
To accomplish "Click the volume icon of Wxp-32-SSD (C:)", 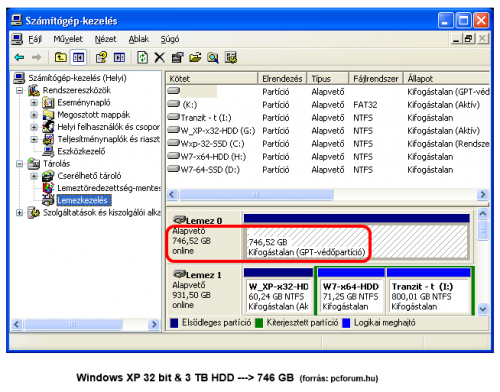I will [173, 143].
